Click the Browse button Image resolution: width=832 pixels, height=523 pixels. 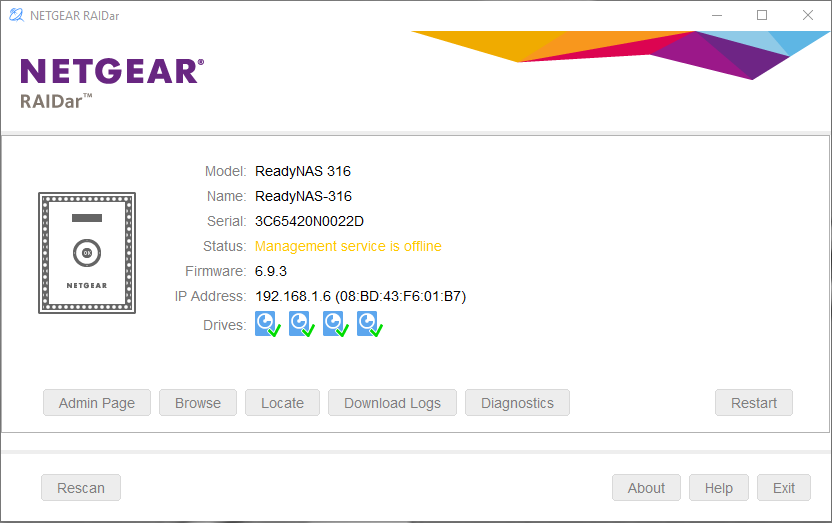tap(198, 403)
